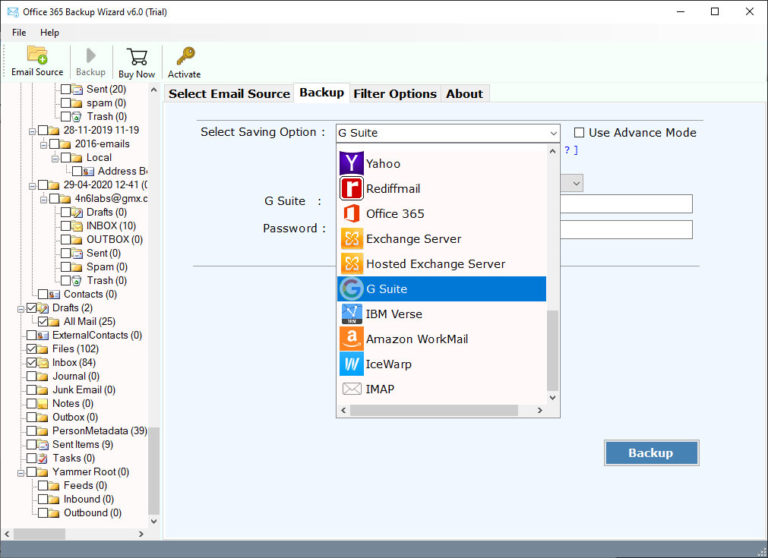Choose the IBM Verse icon

351,314
